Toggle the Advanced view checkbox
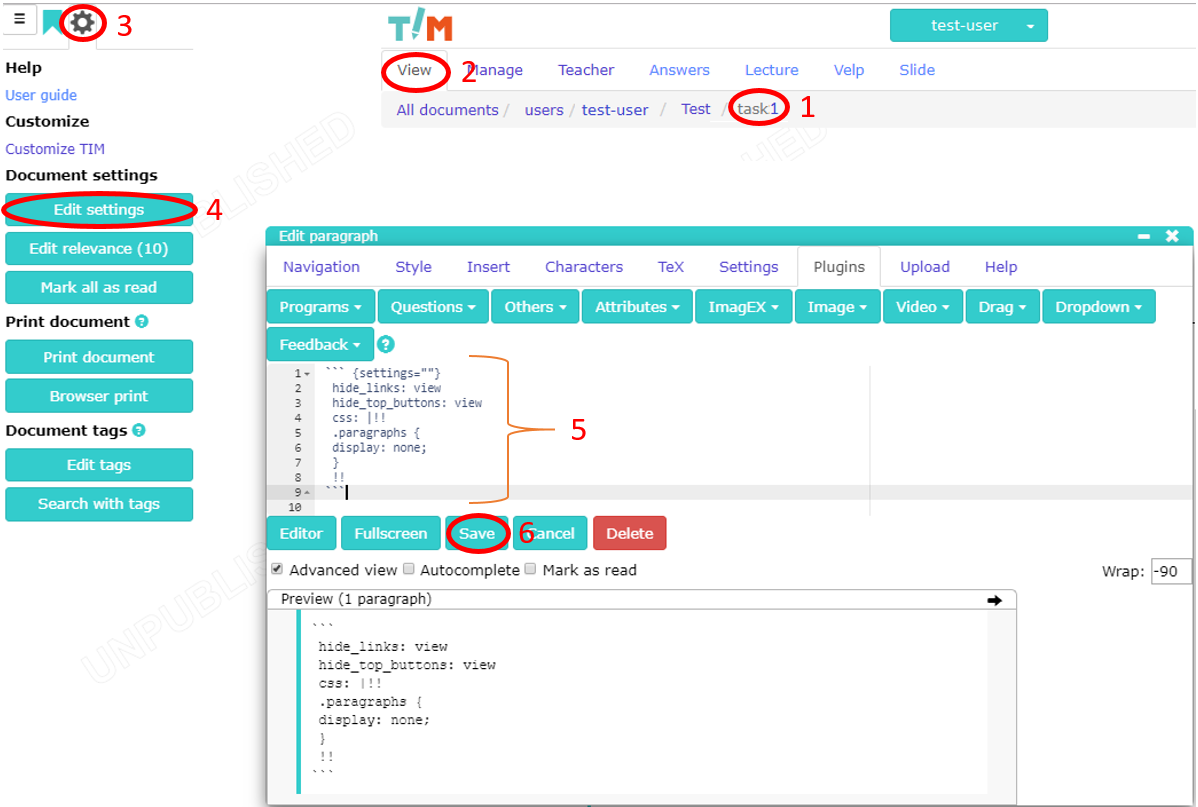Screen dimensions: 1198x807 tap(277, 569)
